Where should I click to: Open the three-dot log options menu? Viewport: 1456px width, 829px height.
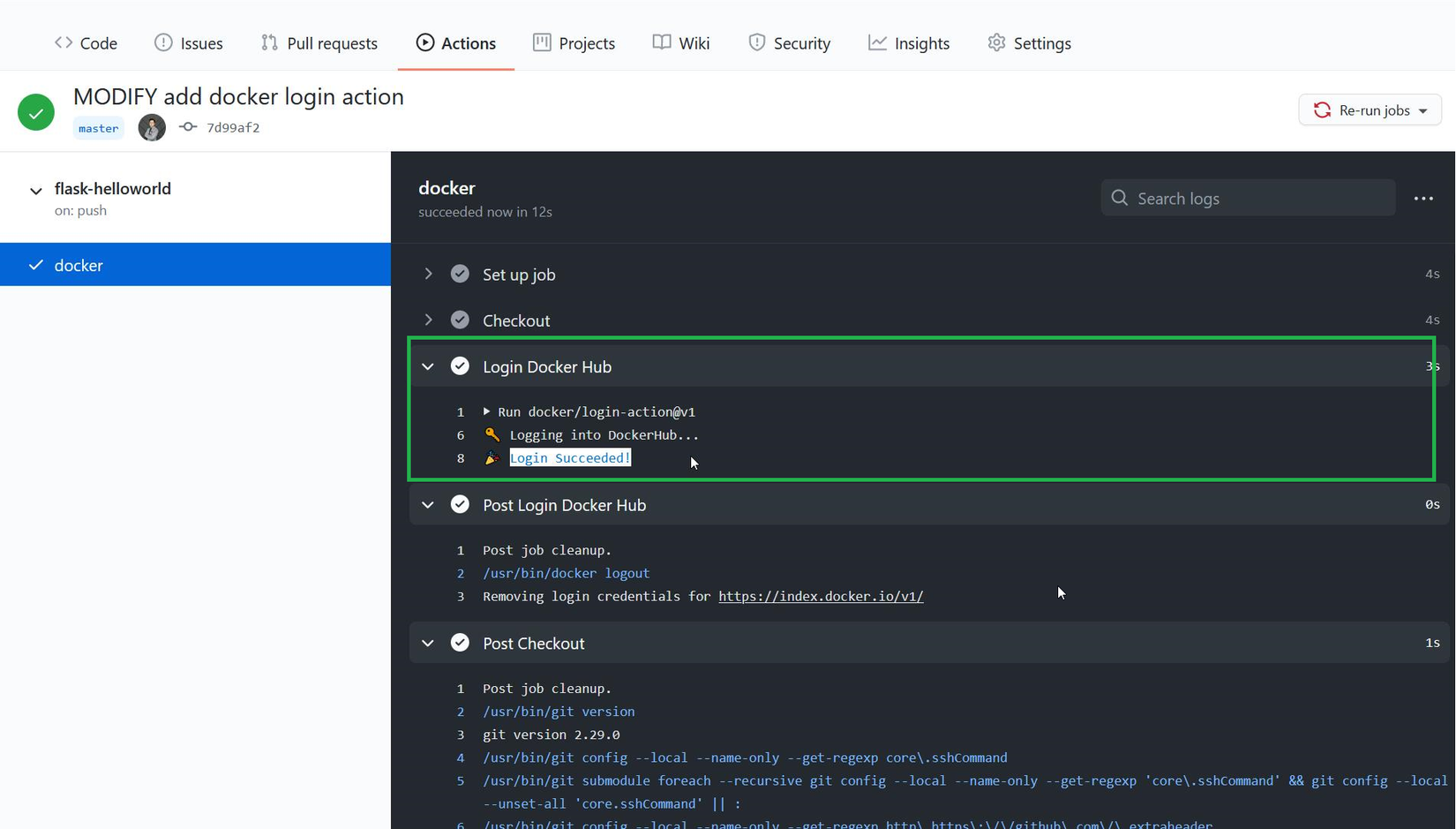(x=1423, y=199)
